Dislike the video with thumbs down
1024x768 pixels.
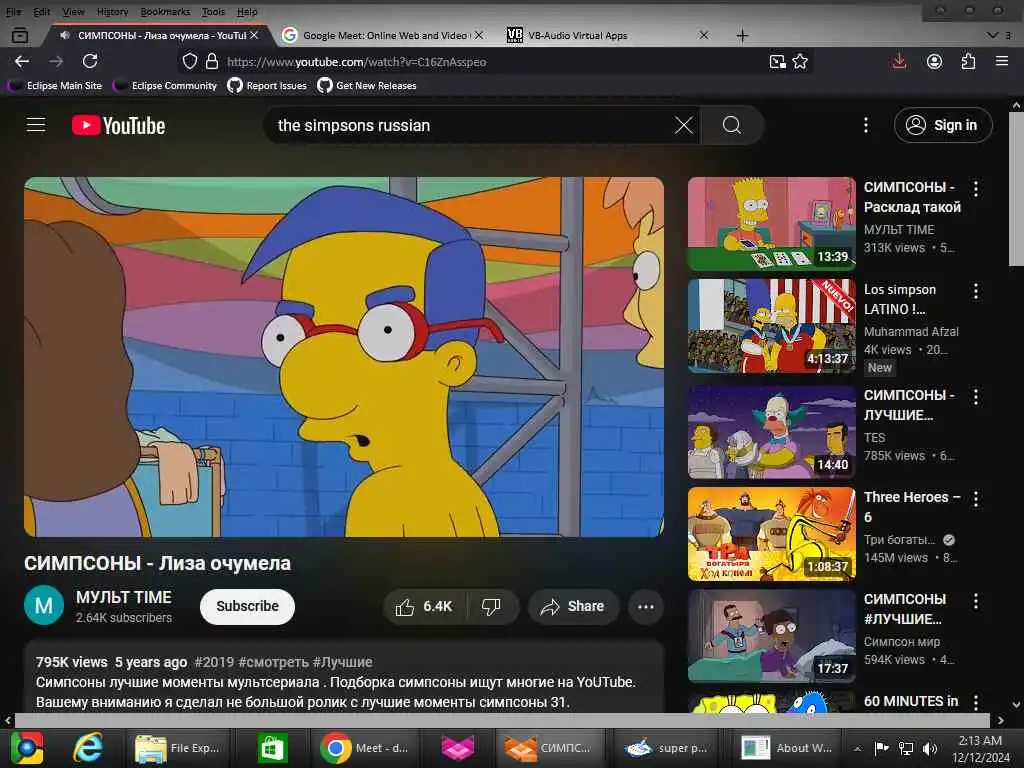[492, 607]
